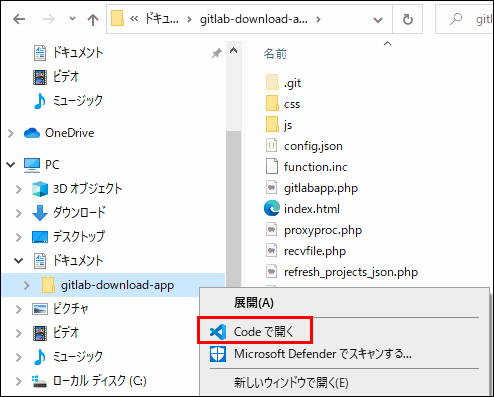Click the navigation pane scrollbar thumb
Viewport: 494px width, 397px height.
(234, 208)
